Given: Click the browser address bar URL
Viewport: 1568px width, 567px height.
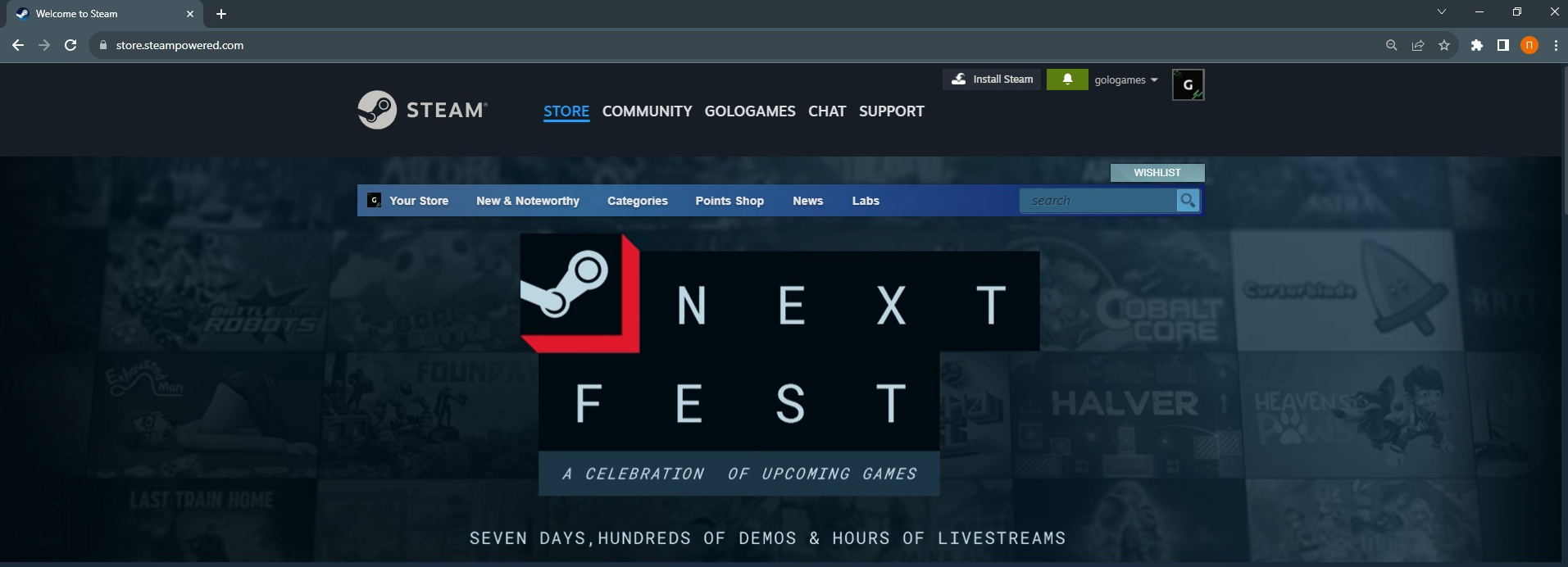Looking at the screenshot, I should (180, 45).
